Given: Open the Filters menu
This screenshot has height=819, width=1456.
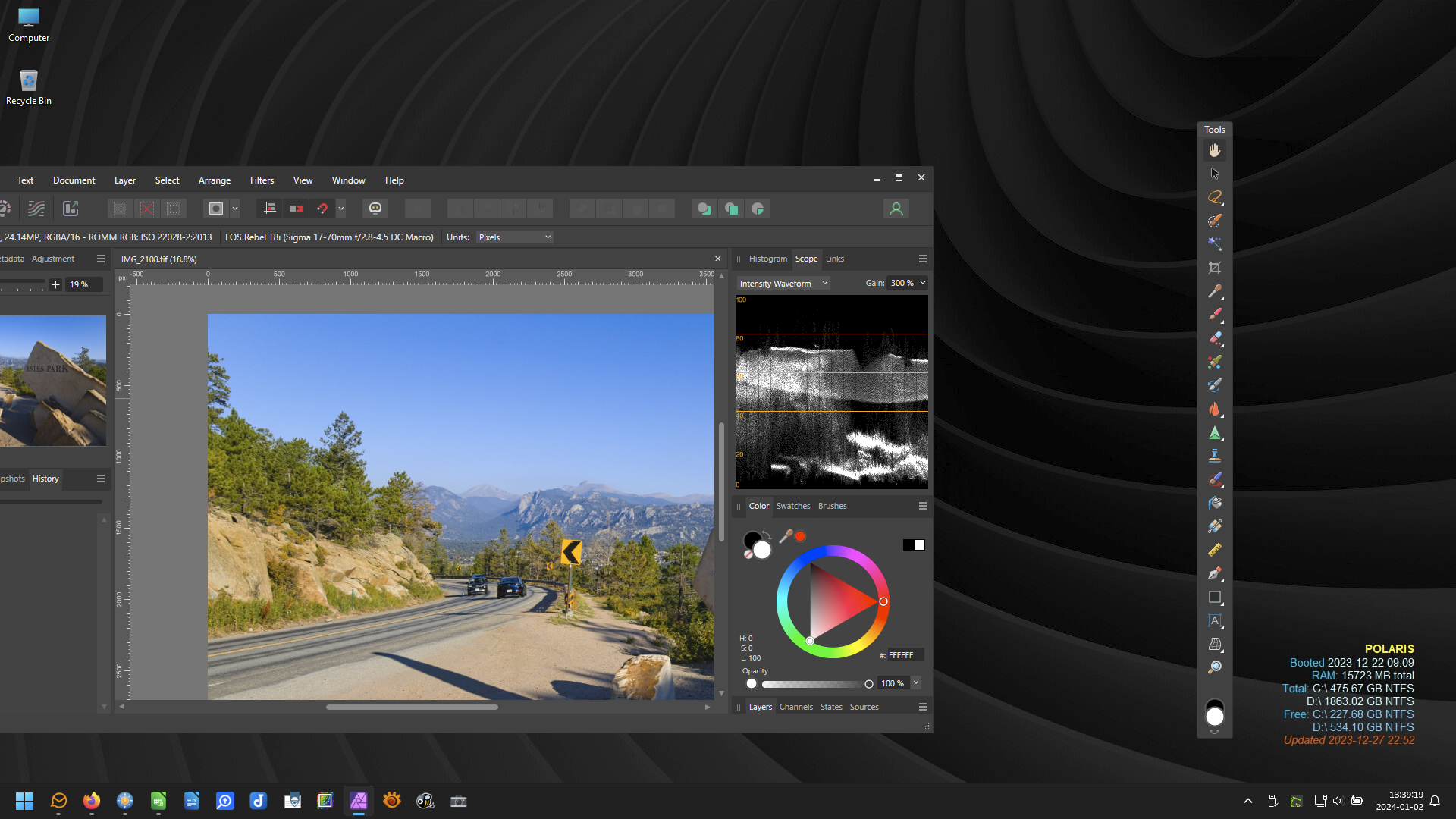Looking at the screenshot, I should tap(262, 180).
